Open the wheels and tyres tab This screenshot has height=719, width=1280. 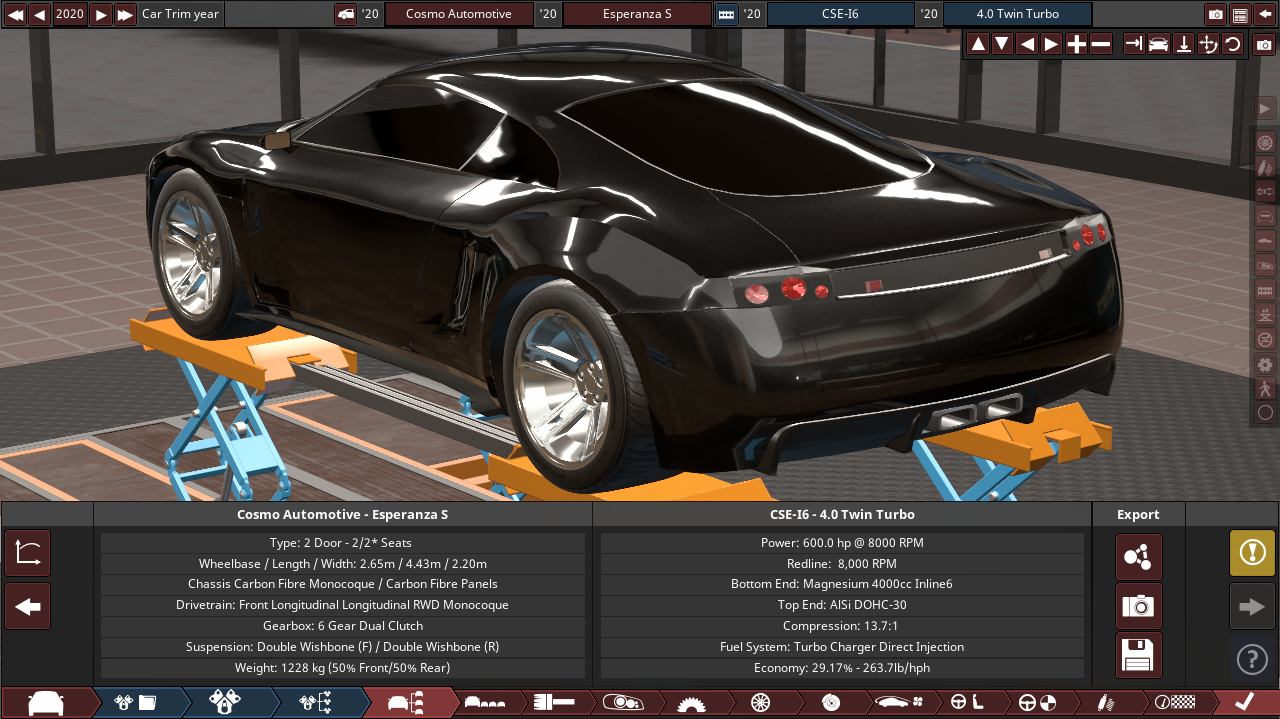[x=760, y=702]
